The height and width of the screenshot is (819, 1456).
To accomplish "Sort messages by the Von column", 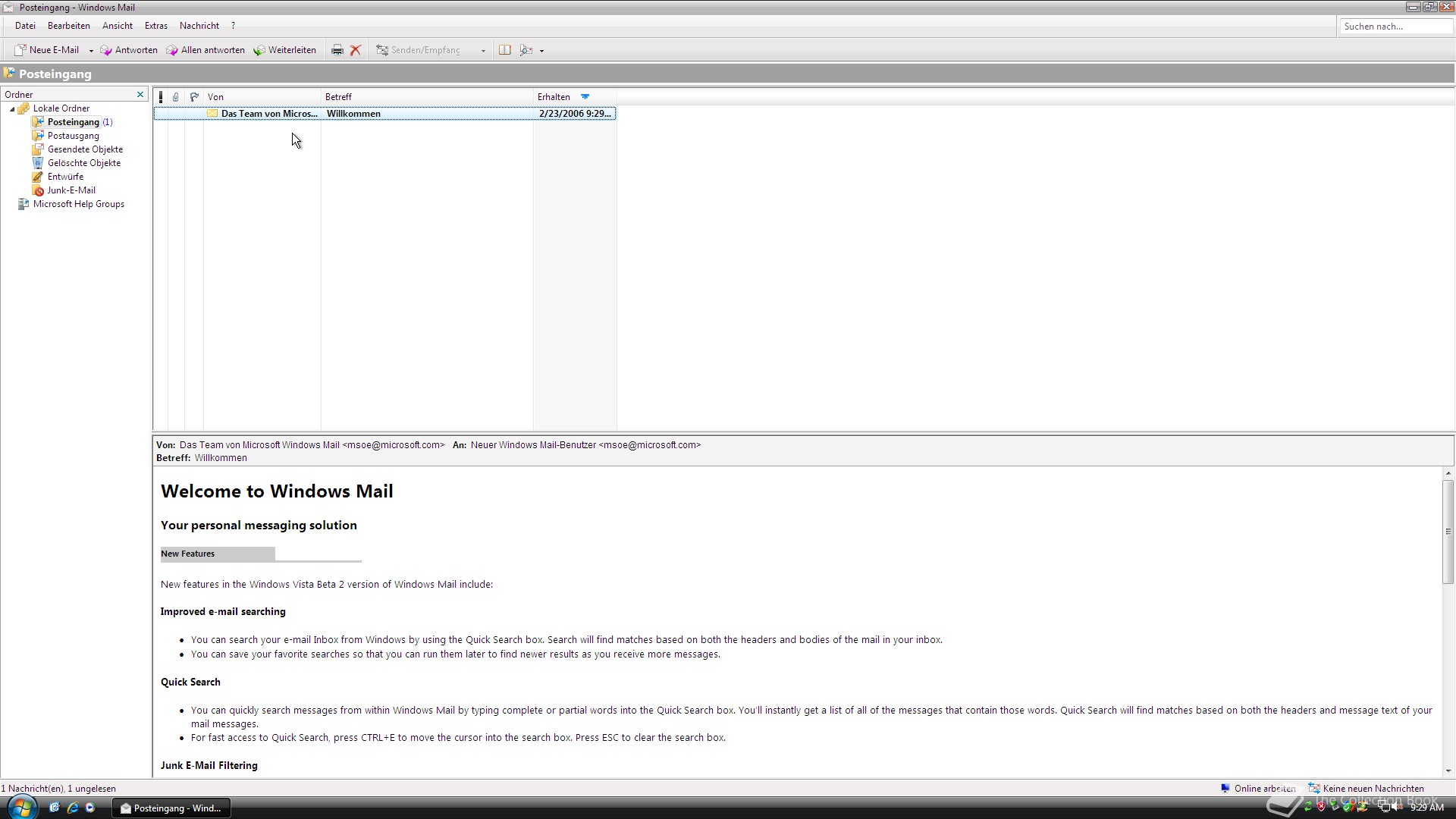I will (x=262, y=97).
